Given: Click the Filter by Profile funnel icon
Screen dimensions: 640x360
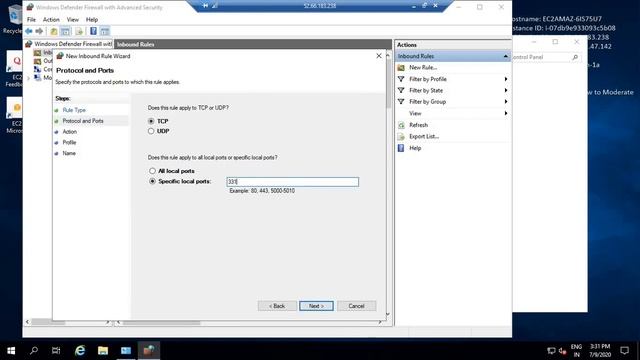Looking at the screenshot, I should tap(401, 79).
